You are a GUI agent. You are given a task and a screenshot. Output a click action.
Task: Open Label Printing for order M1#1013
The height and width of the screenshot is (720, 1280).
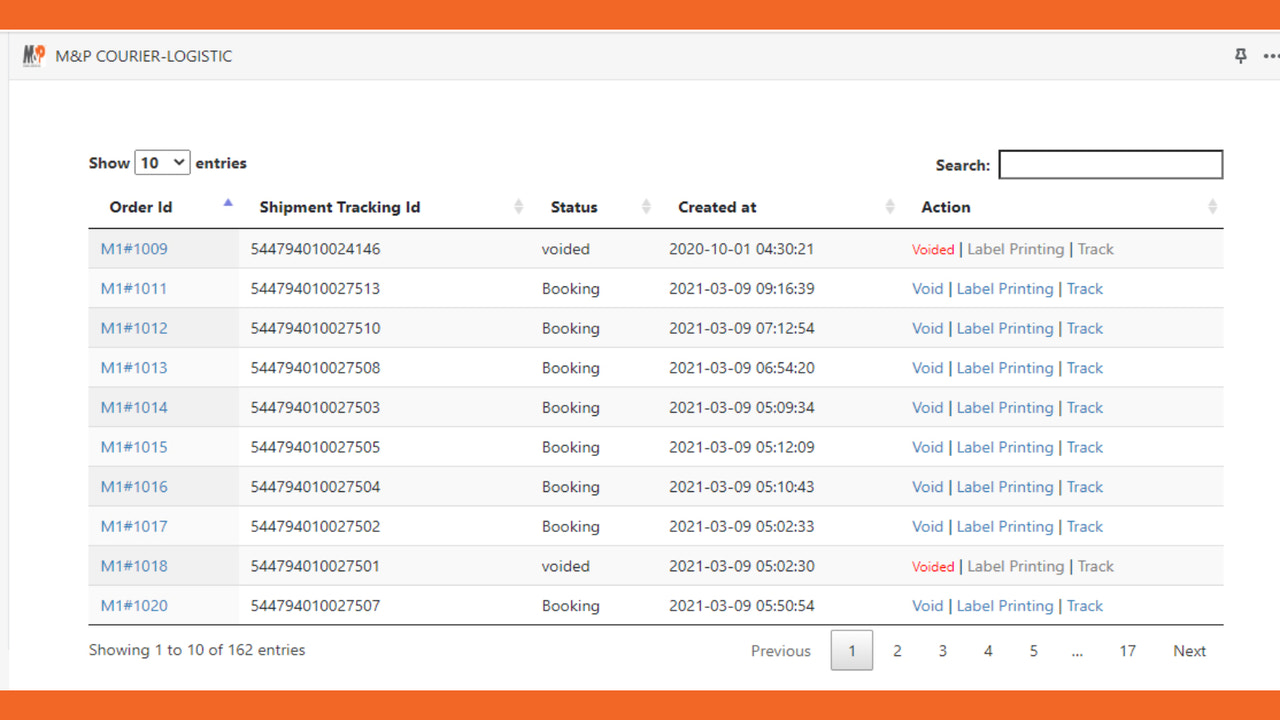1005,368
